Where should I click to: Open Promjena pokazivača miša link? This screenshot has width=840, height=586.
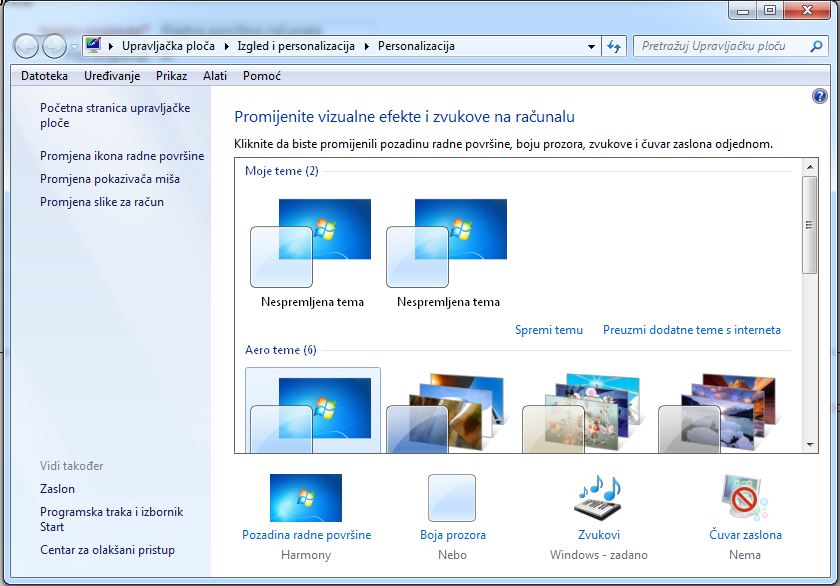tap(110, 179)
